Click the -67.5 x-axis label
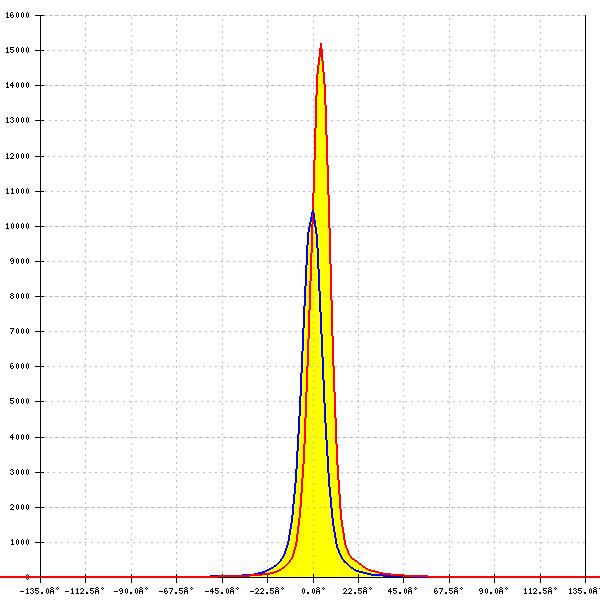The height and width of the screenshot is (600, 600). (176, 591)
